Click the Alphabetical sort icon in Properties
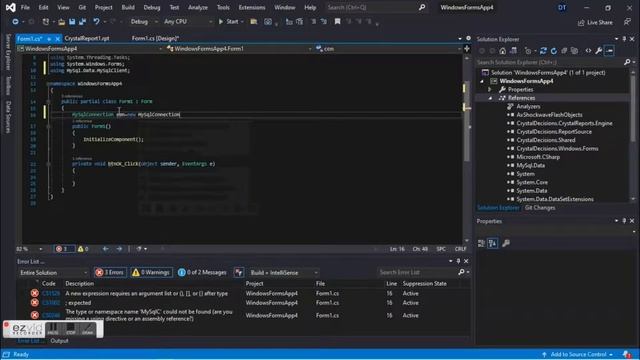Viewport: 640px width, 360px height. (493, 244)
